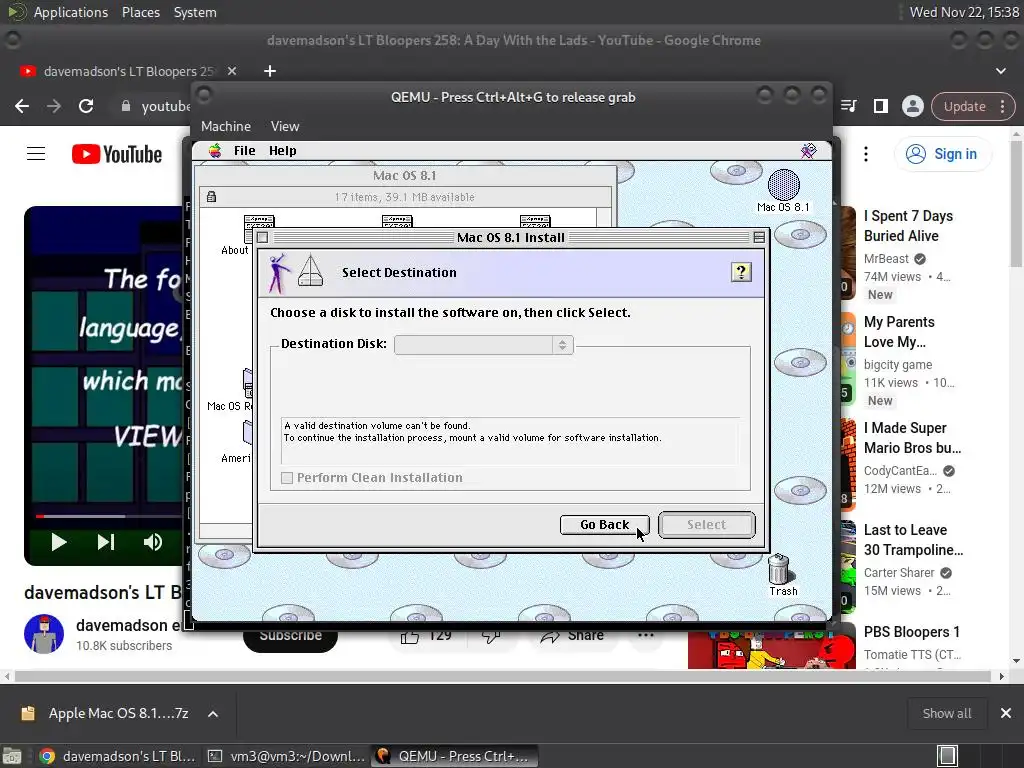The width and height of the screenshot is (1024, 768).
Task: Click the installer help question mark button
Action: [x=741, y=272]
